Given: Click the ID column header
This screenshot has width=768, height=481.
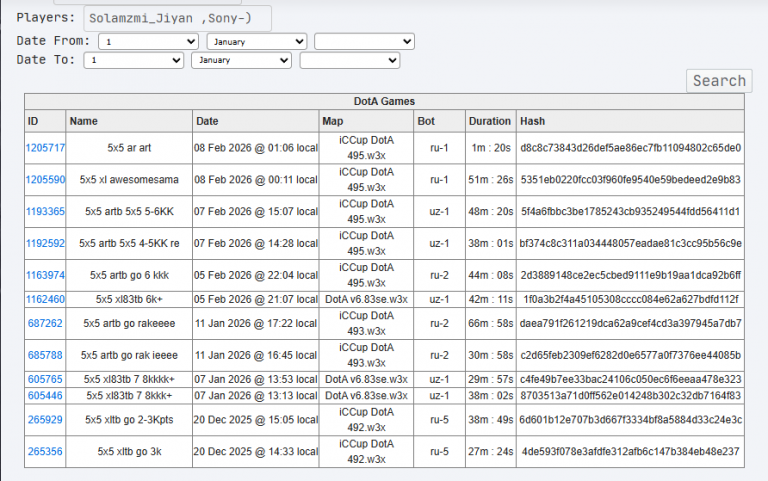Looking at the screenshot, I should click(45, 121).
